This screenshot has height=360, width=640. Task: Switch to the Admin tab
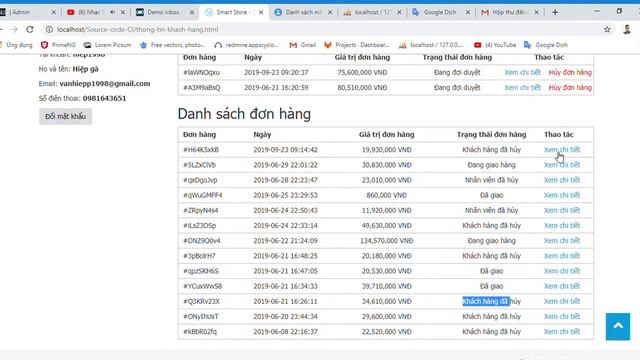tap(24, 12)
